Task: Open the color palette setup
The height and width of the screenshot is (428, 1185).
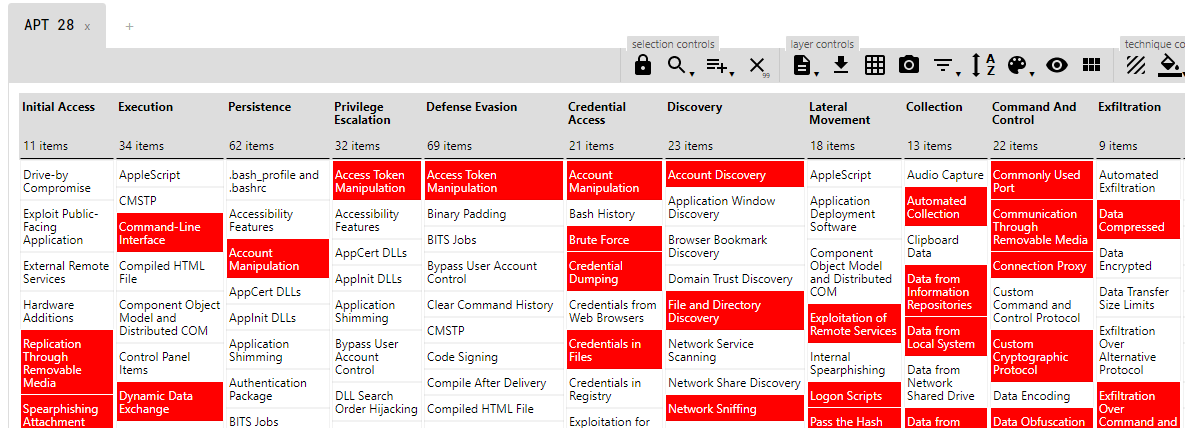Action: (1018, 66)
